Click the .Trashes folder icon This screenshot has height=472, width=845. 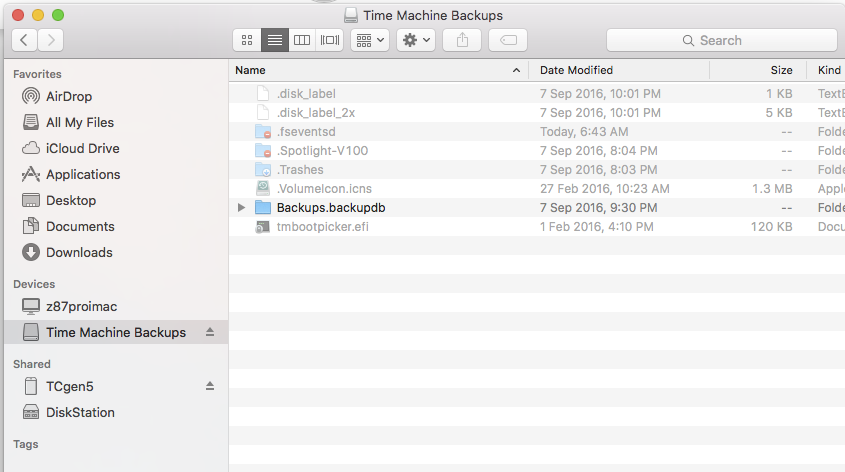pyautogui.click(x=263, y=170)
